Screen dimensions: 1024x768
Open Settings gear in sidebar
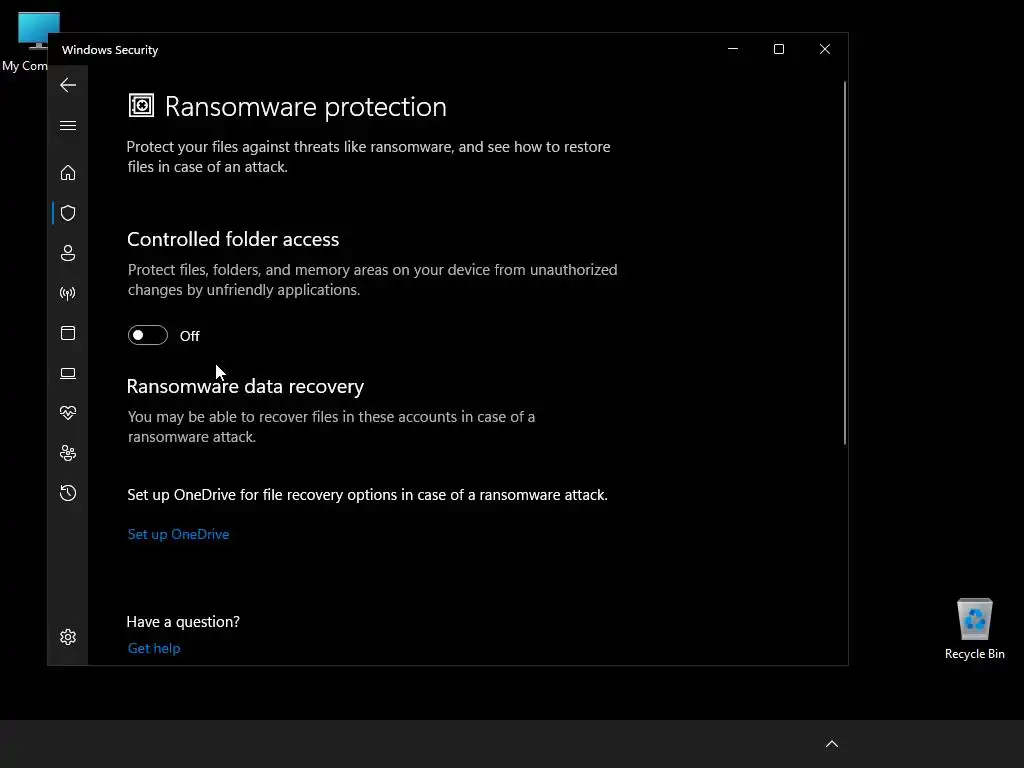tap(68, 637)
